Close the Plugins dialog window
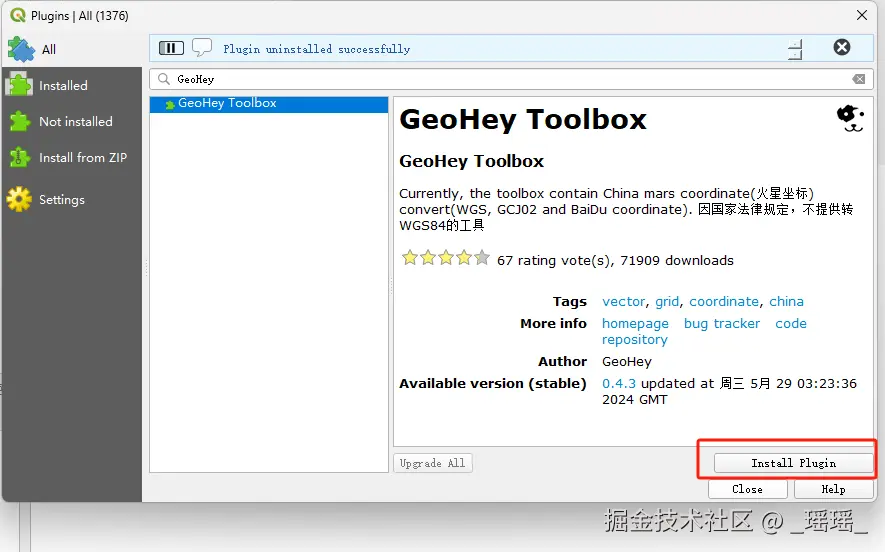The width and height of the screenshot is (885, 552). pyautogui.click(x=861, y=15)
